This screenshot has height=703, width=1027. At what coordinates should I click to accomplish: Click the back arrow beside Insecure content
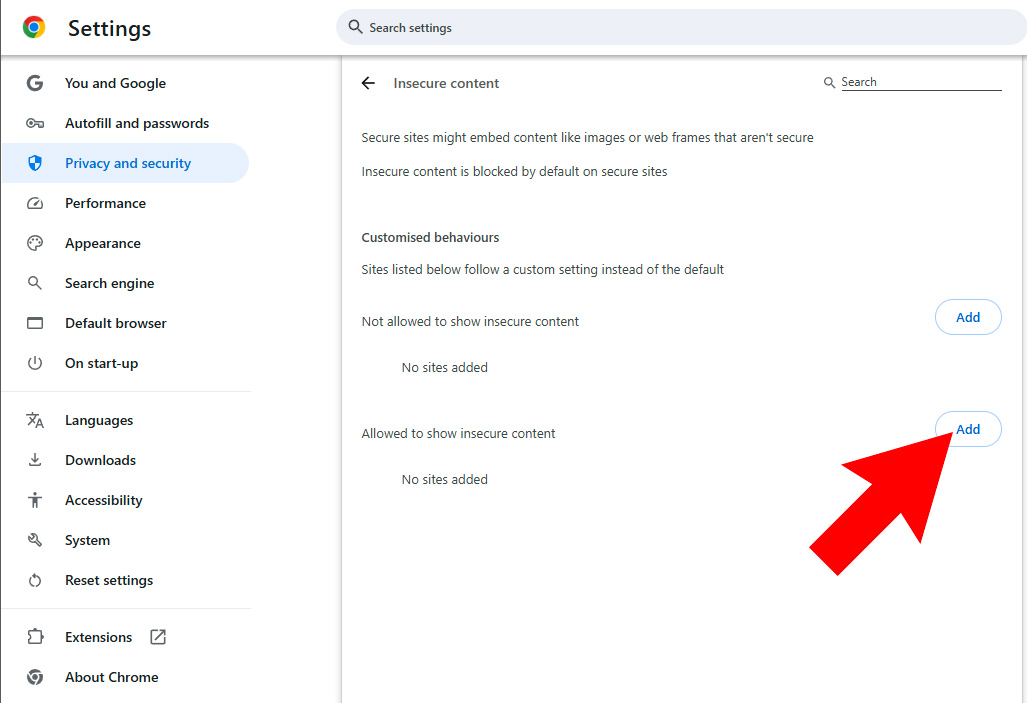click(x=368, y=83)
